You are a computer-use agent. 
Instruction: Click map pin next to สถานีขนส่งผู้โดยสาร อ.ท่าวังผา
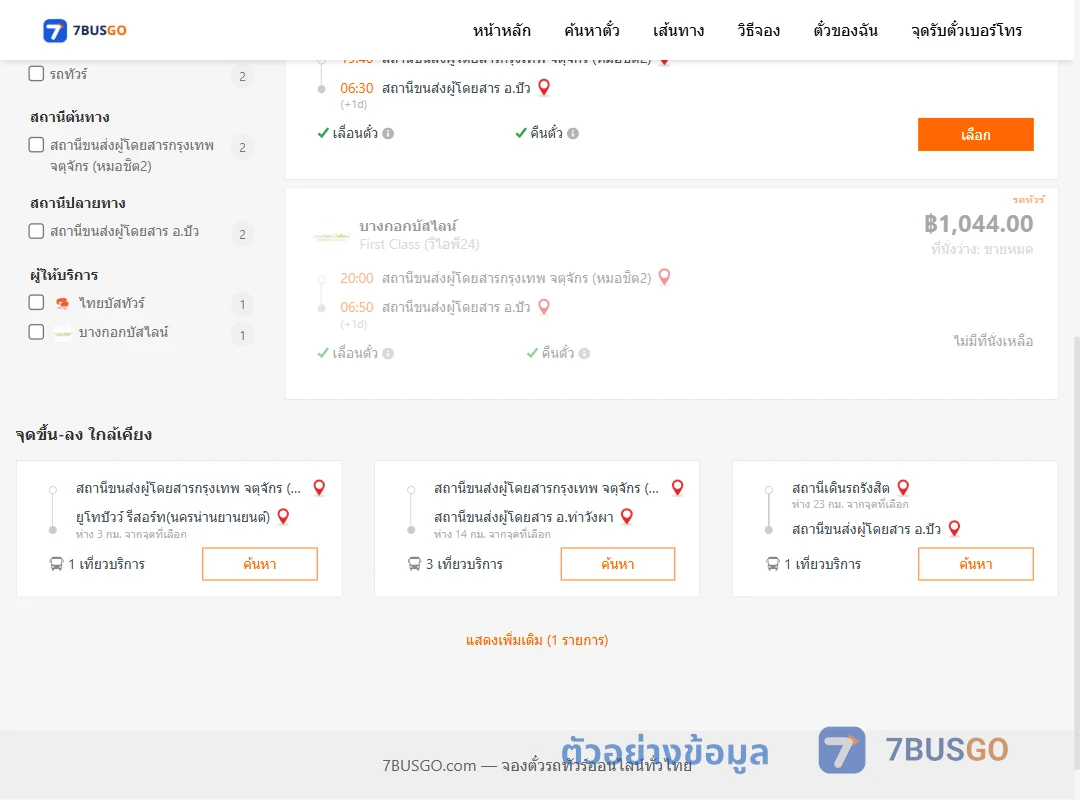pyautogui.click(x=627, y=517)
